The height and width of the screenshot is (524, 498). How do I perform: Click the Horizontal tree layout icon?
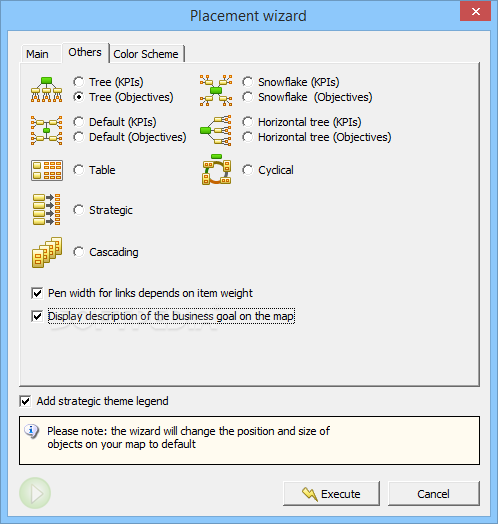tap(216, 130)
